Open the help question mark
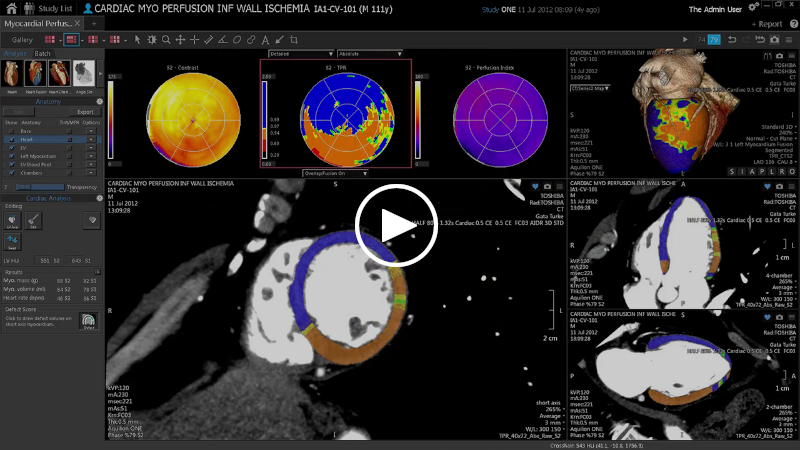Image resolution: width=800 pixels, height=450 pixels. point(794,23)
